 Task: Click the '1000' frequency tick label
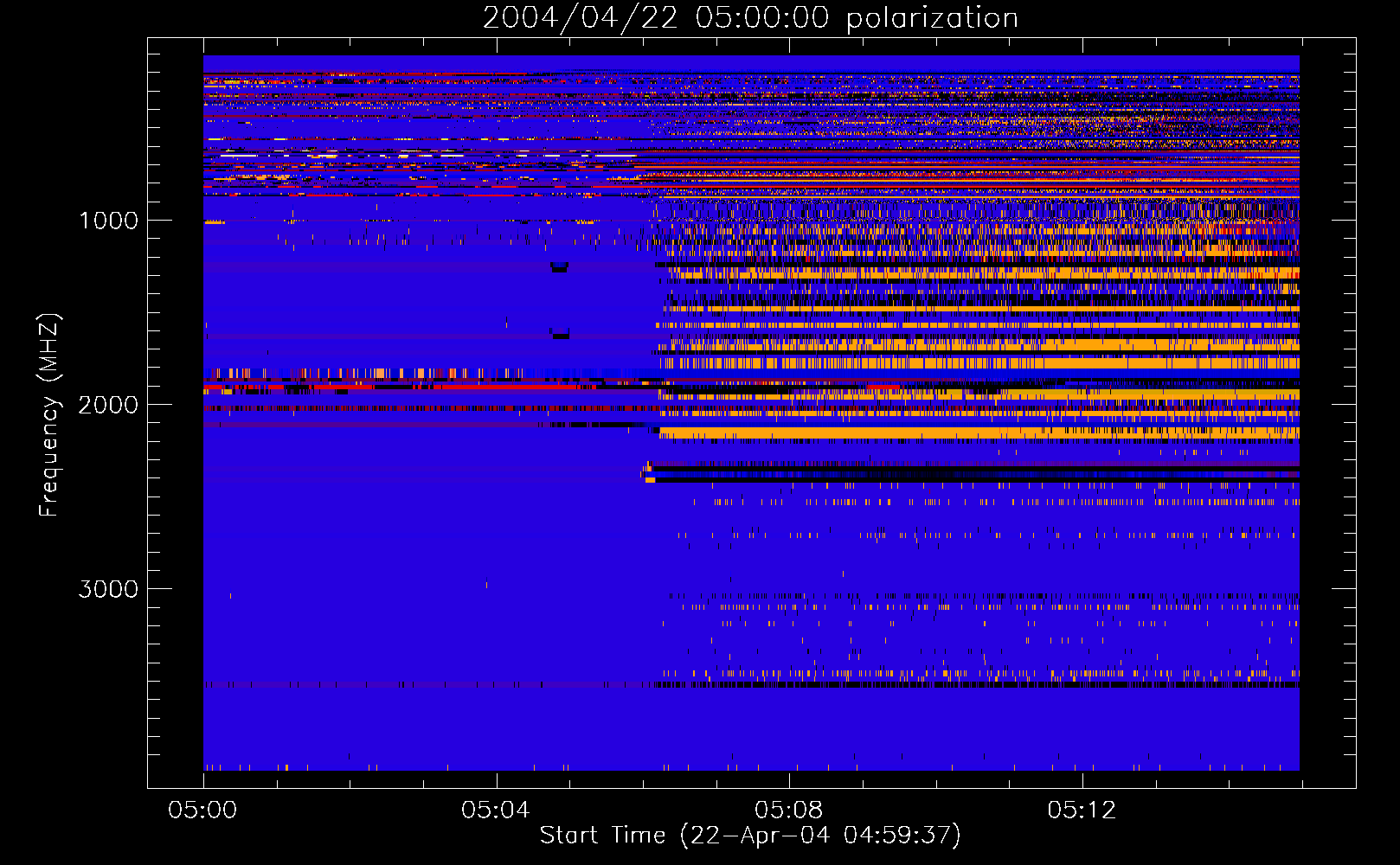[108, 221]
